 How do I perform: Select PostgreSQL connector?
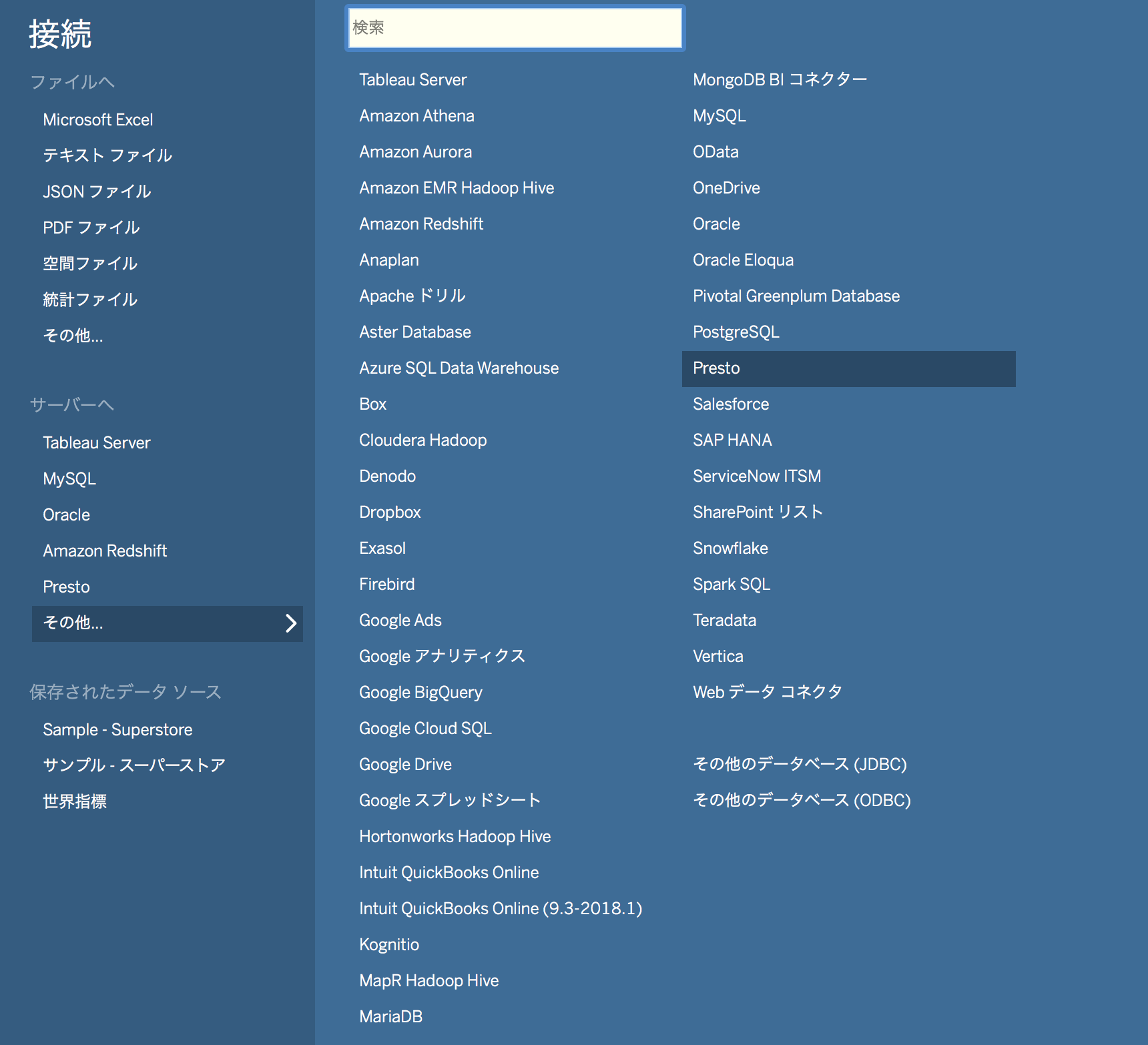[736, 332]
